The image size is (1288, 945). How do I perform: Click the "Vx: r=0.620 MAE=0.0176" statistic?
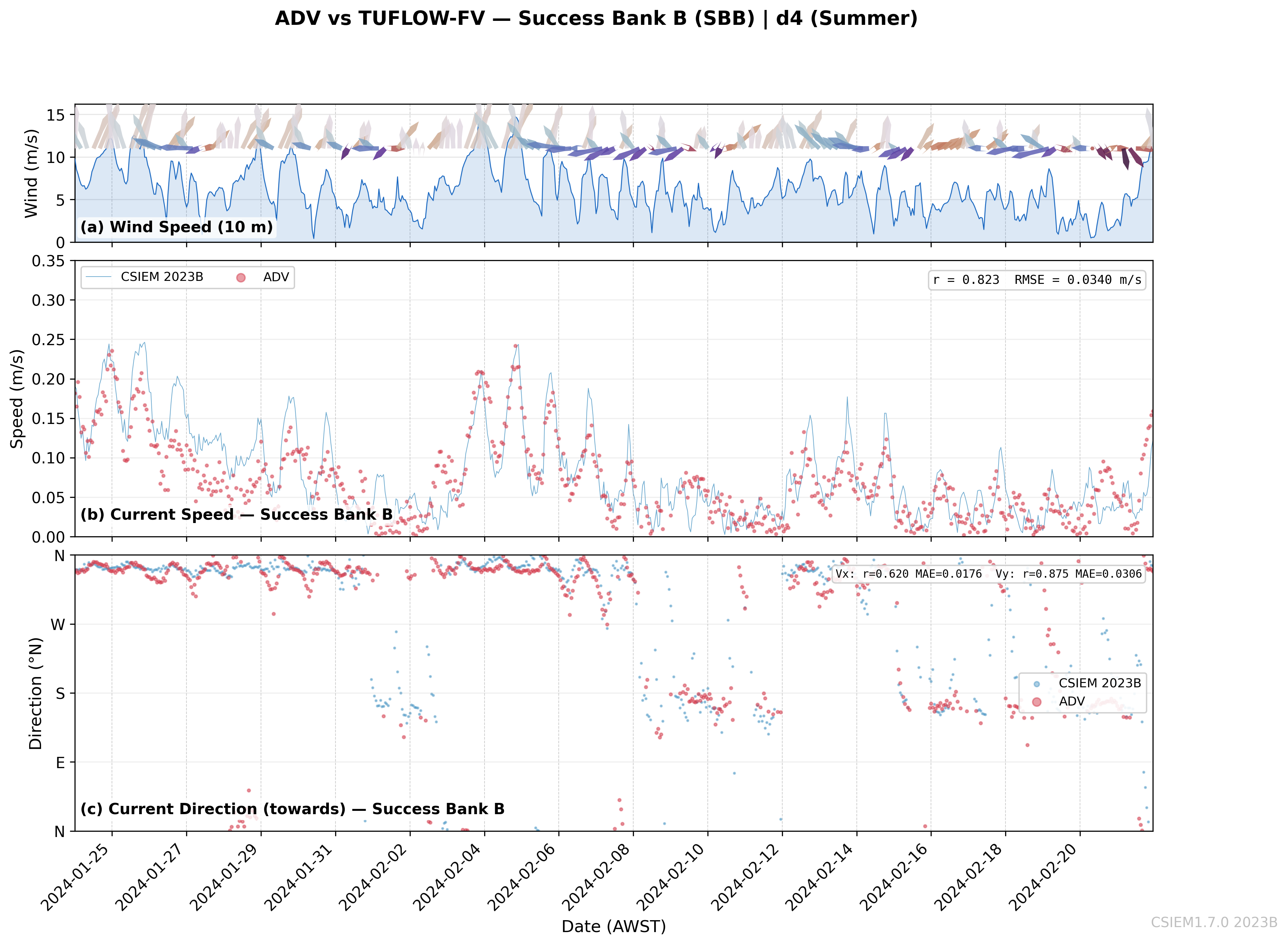click(909, 574)
